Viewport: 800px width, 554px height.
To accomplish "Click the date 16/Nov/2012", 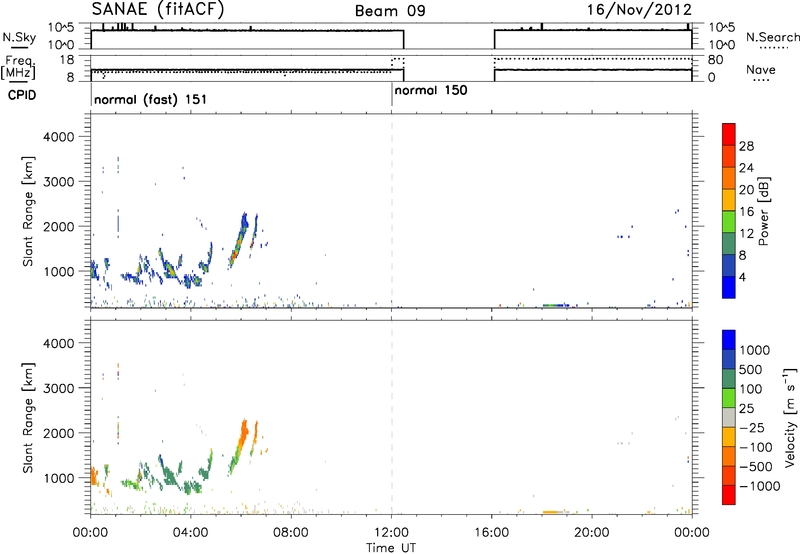I will pos(639,9).
